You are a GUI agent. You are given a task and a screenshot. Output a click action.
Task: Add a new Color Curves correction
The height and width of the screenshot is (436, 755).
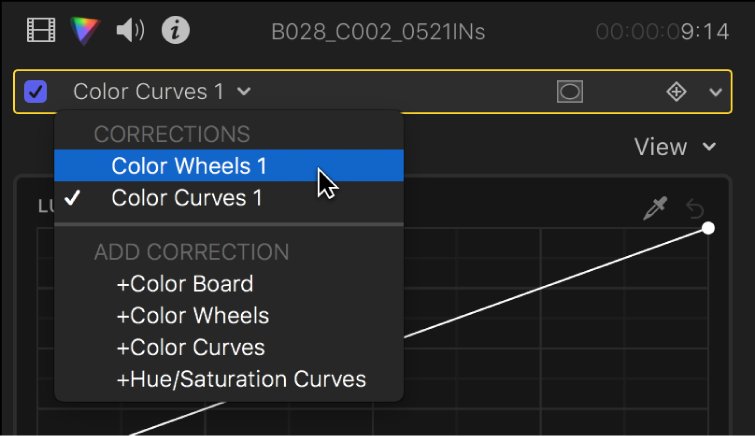pyautogui.click(x=190, y=348)
